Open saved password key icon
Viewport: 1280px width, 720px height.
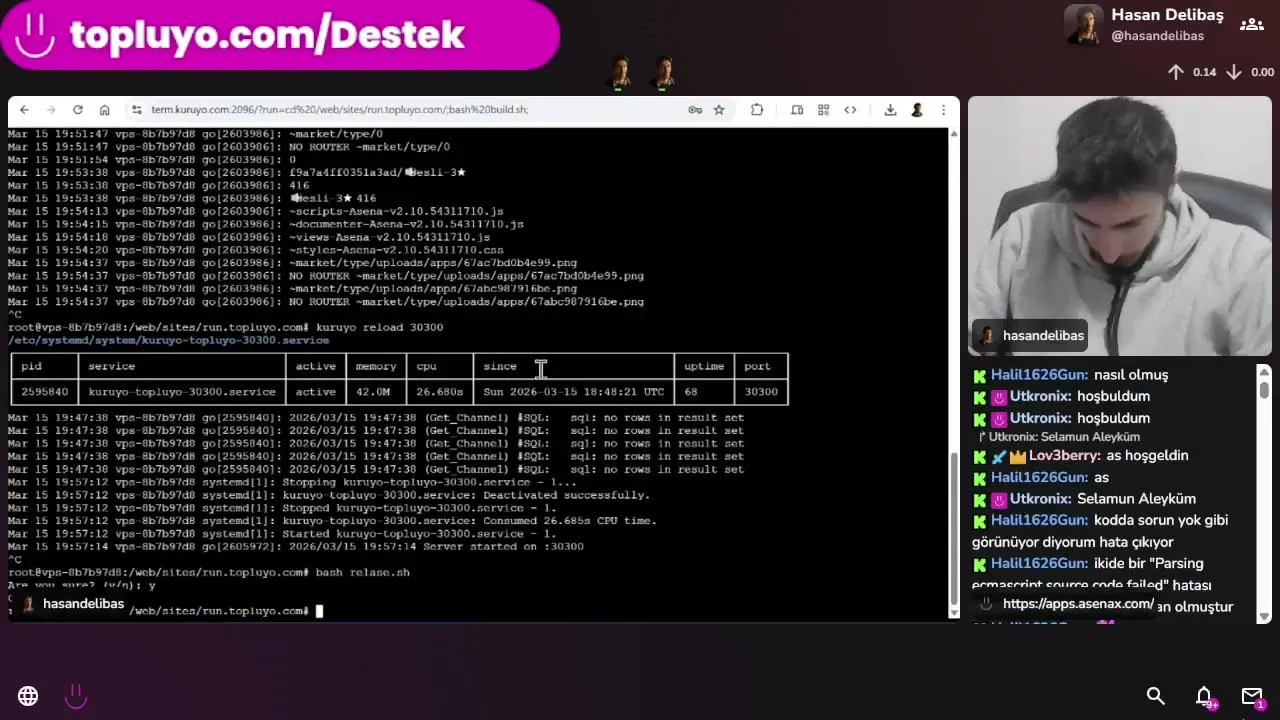(695, 110)
